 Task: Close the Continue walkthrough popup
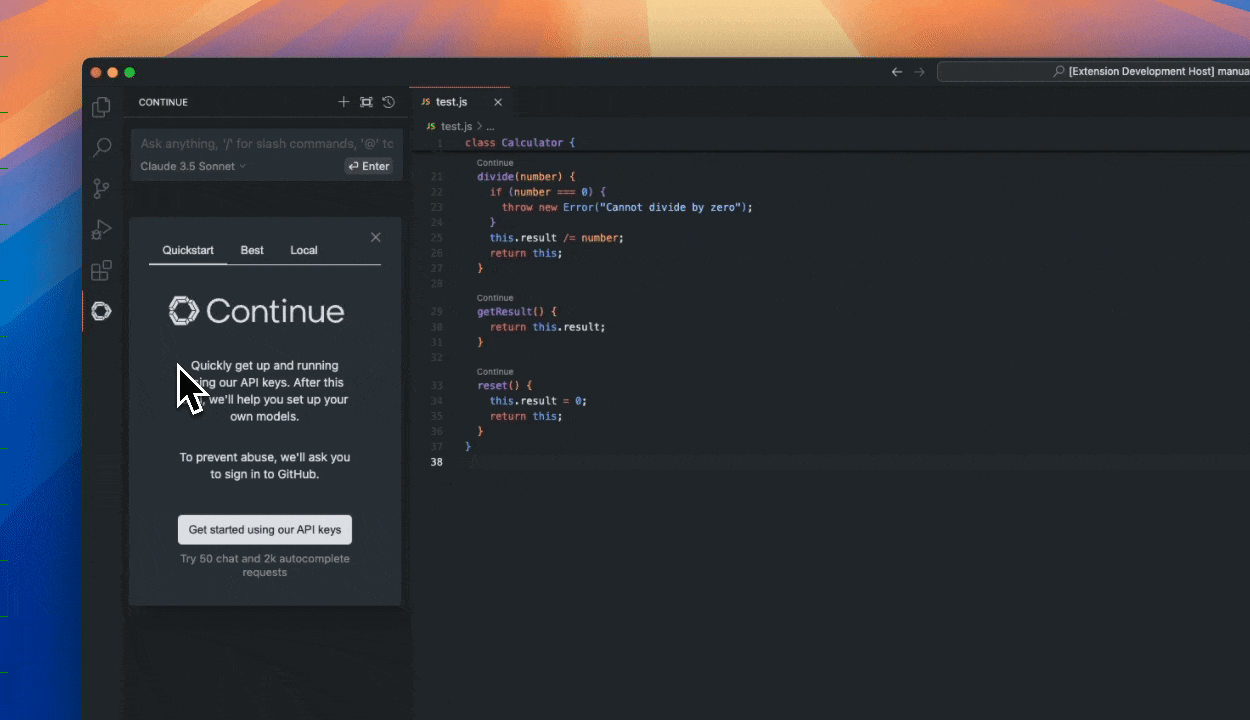pyautogui.click(x=375, y=237)
